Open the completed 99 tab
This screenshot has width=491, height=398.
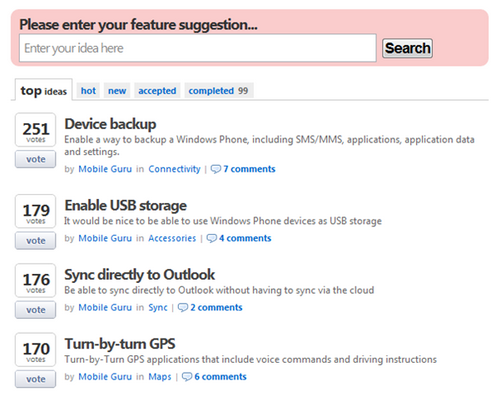click(x=219, y=91)
